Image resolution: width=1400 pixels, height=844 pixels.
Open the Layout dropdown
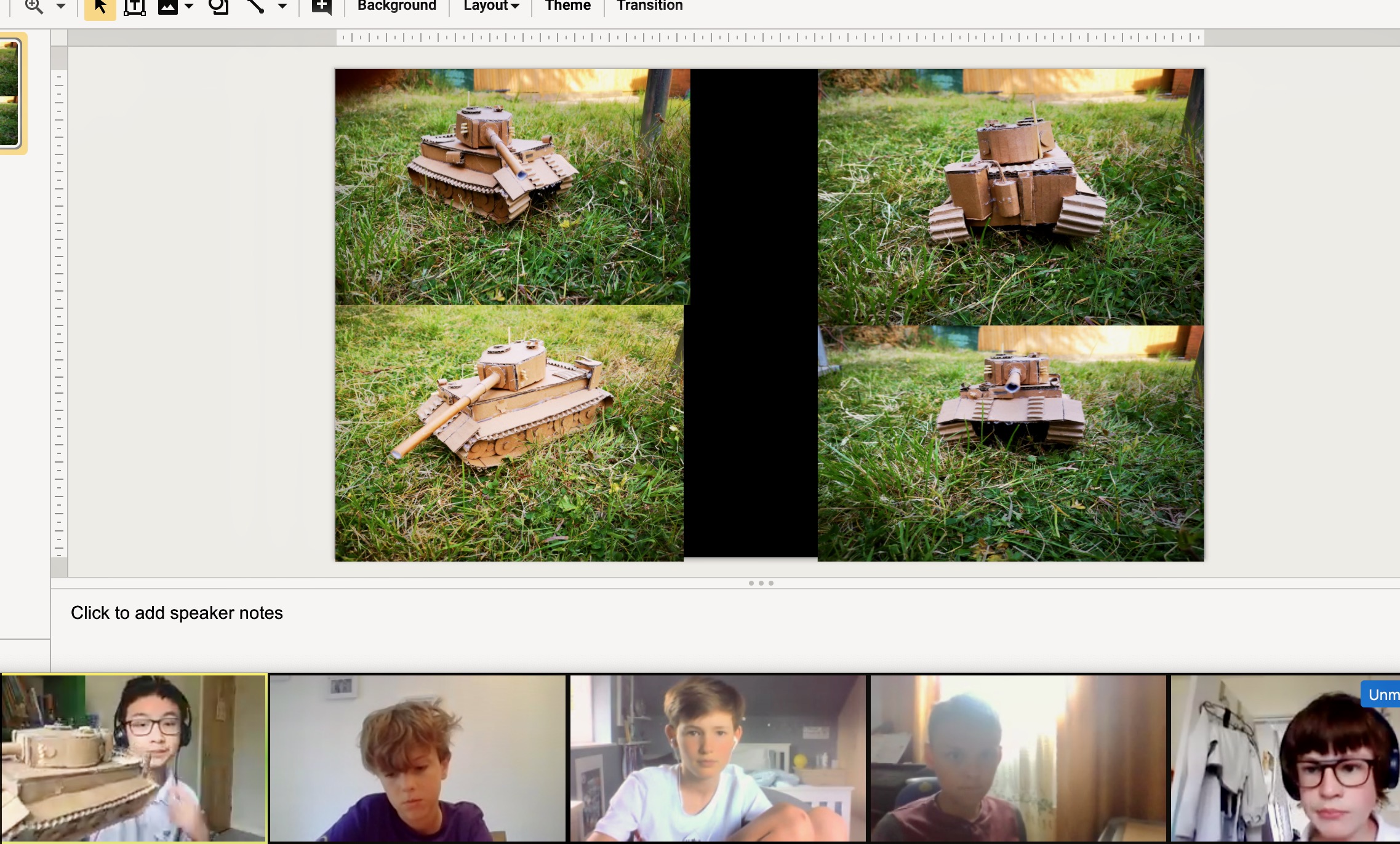point(491,6)
